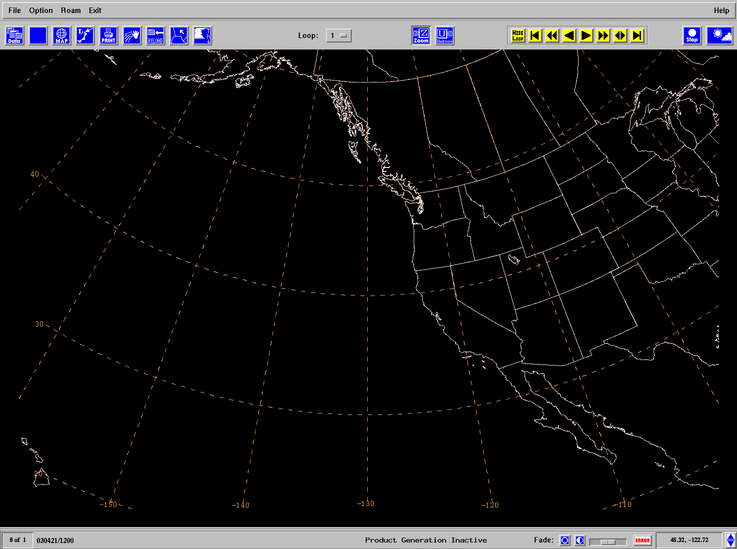
Task: Click the latitude/longitude coordinate readout
Action: (x=689, y=540)
